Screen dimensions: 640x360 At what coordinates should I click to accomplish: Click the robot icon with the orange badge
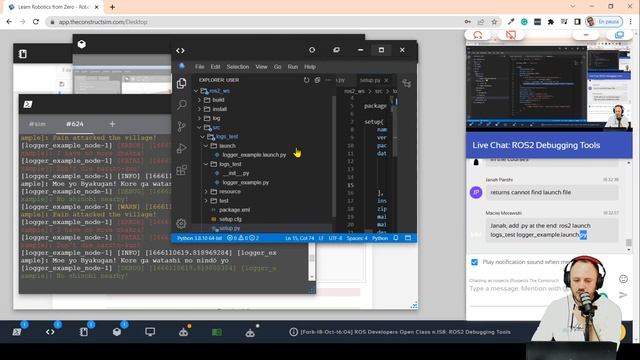click(x=183, y=332)
